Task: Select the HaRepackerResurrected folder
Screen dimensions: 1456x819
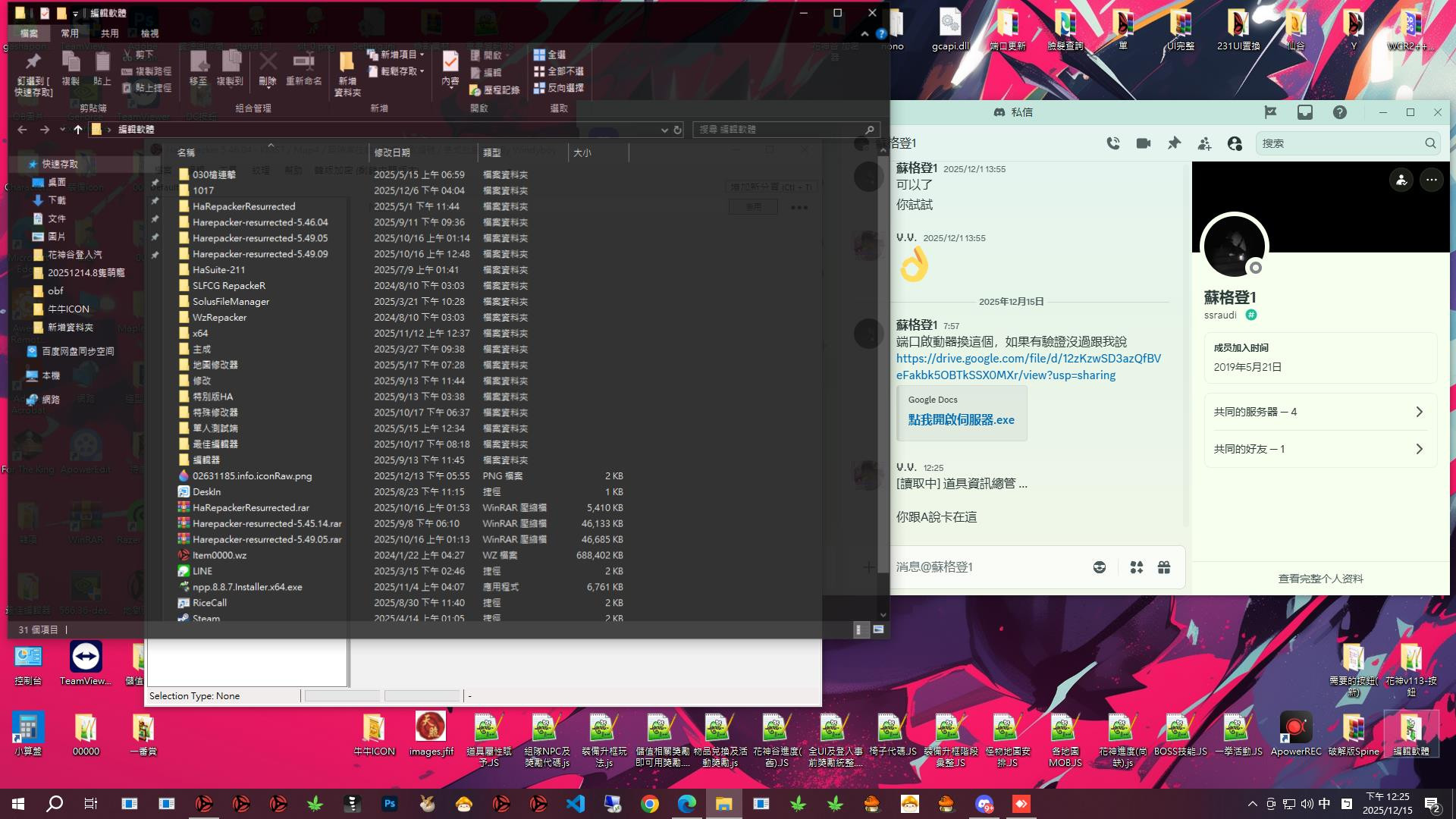Action: [243, 206]
